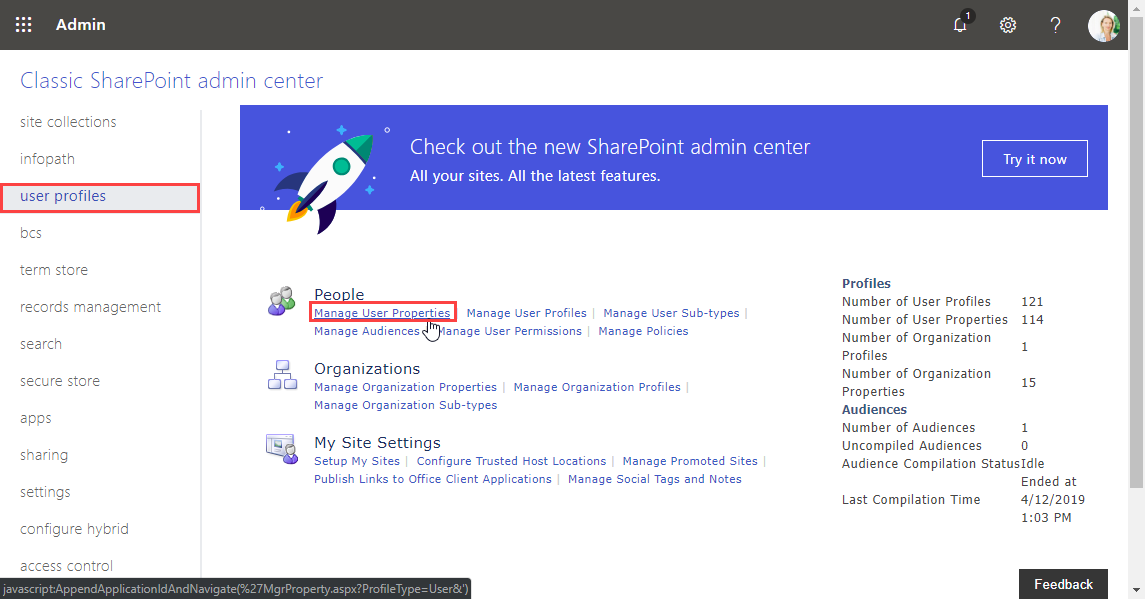The height and width of the screenshot is (599, 1145).
Task: Open the settings gear icon
Action: pyautogui.click(x=1008, y=25)
